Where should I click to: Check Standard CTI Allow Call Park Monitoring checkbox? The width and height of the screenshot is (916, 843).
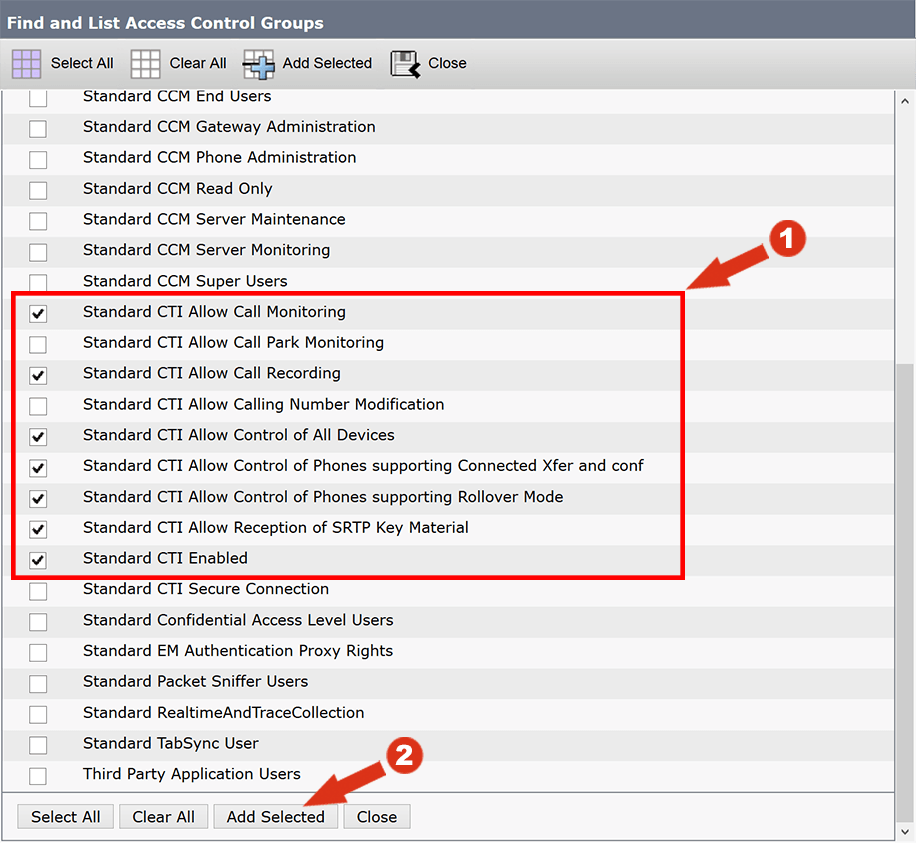pos(38,345)
